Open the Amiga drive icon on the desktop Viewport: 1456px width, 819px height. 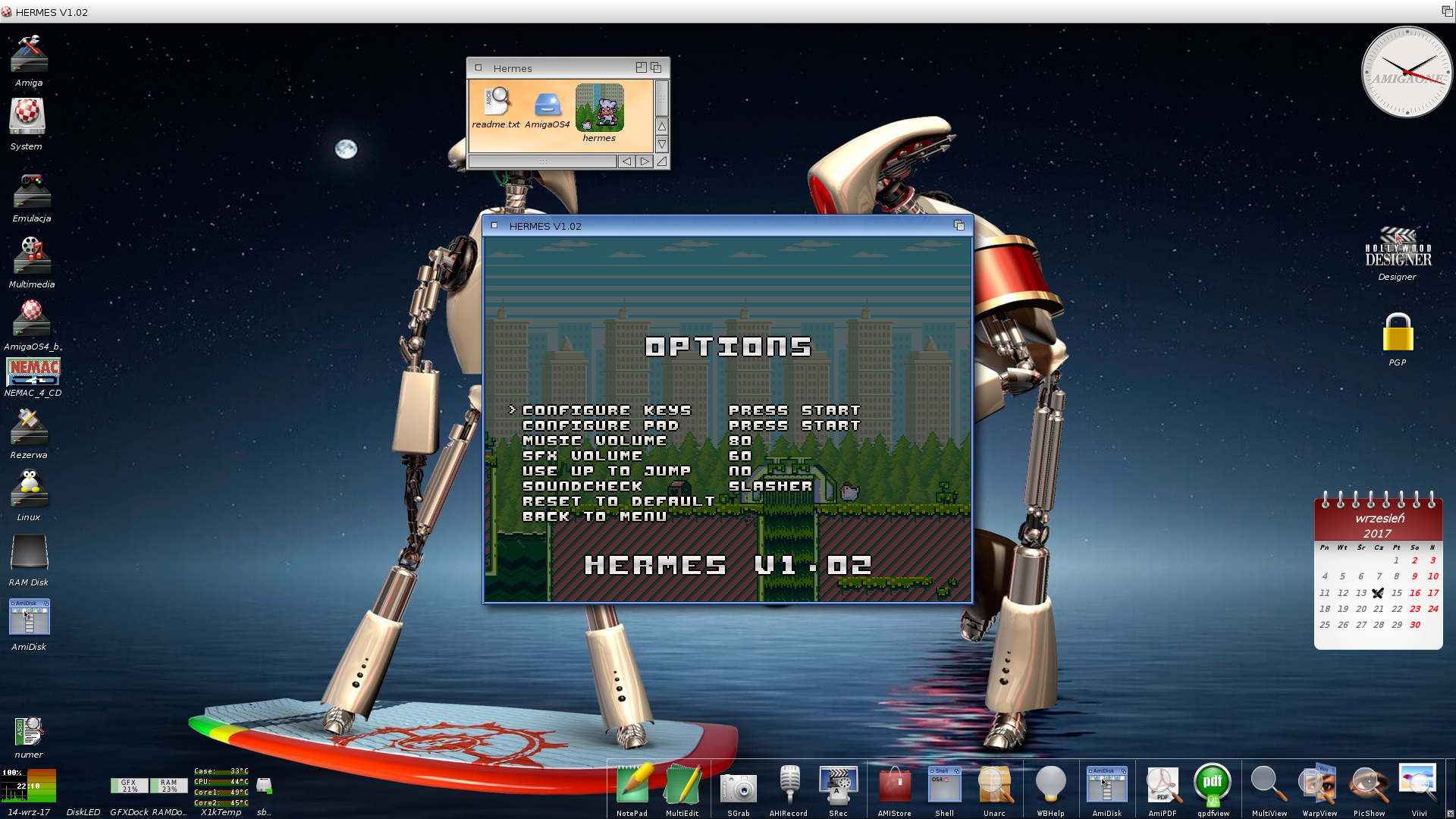point(29,55)
